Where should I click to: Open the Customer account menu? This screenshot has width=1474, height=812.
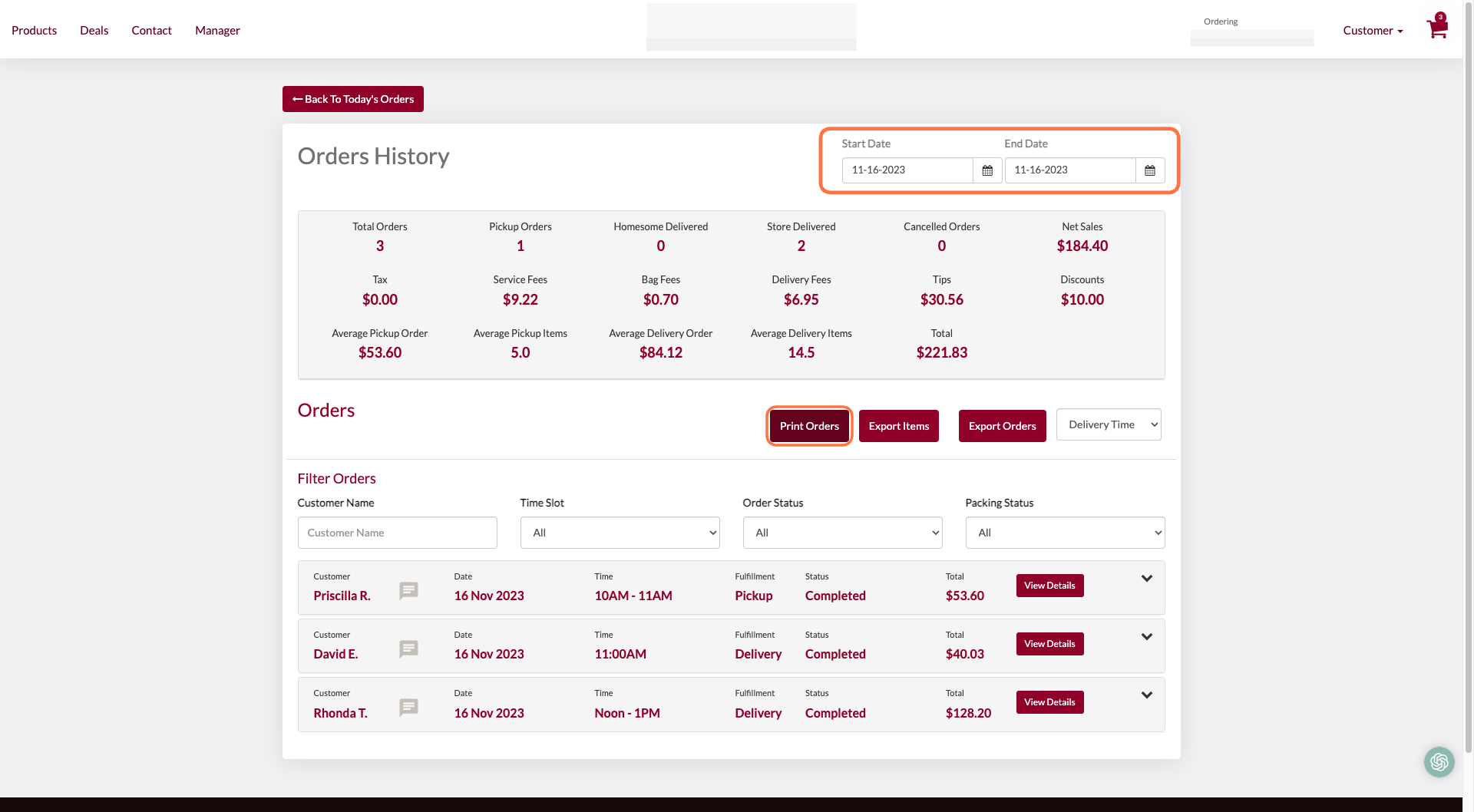[1373, 31]
